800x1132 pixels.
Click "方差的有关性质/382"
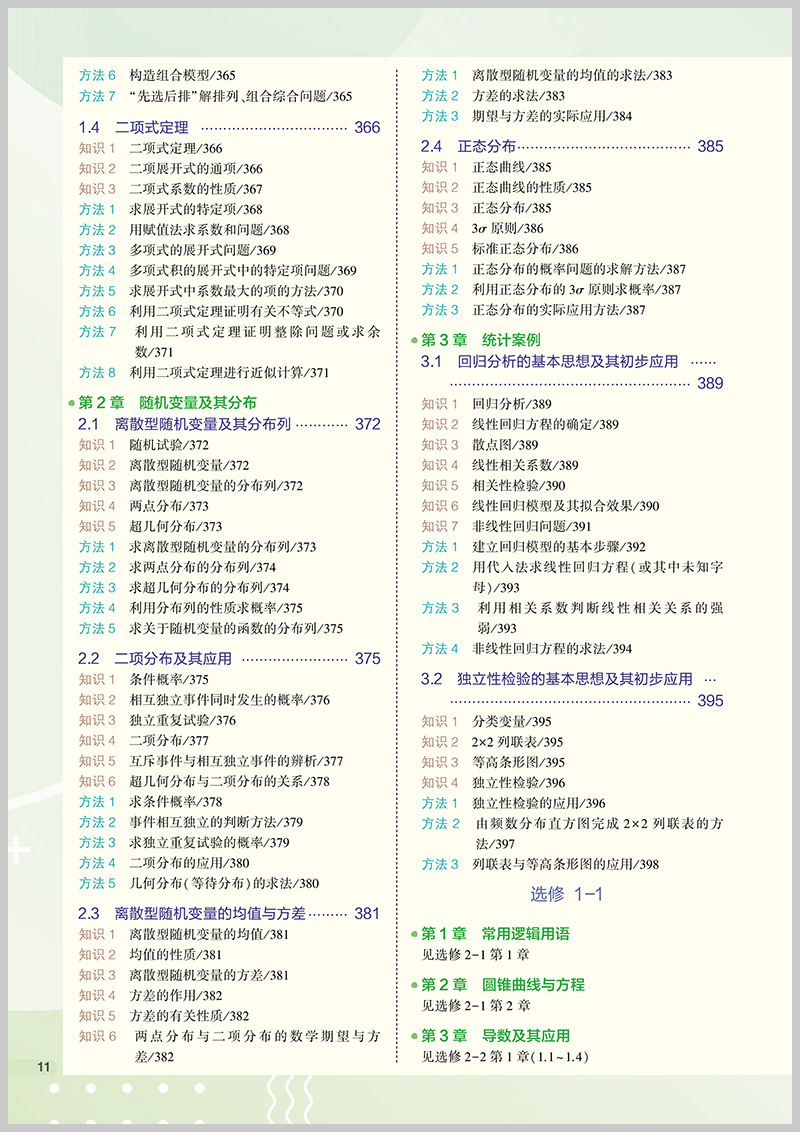coord(189,1016)
